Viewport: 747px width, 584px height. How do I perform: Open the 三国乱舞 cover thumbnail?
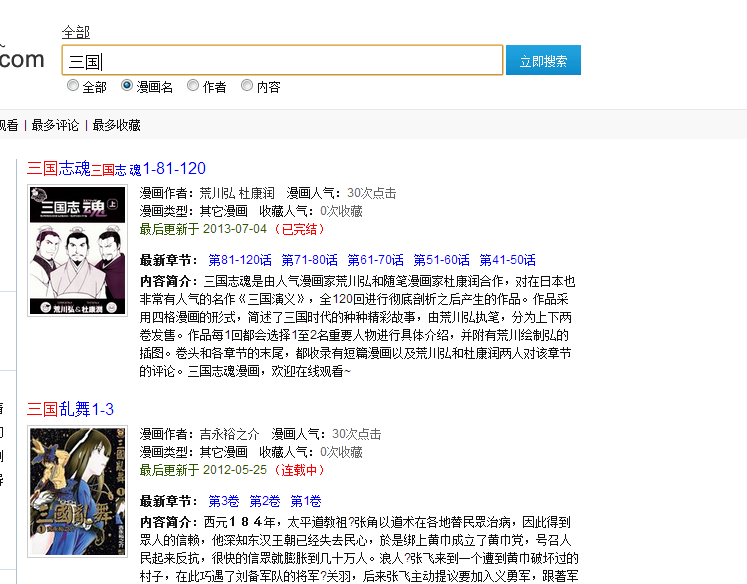click(77, 491)
